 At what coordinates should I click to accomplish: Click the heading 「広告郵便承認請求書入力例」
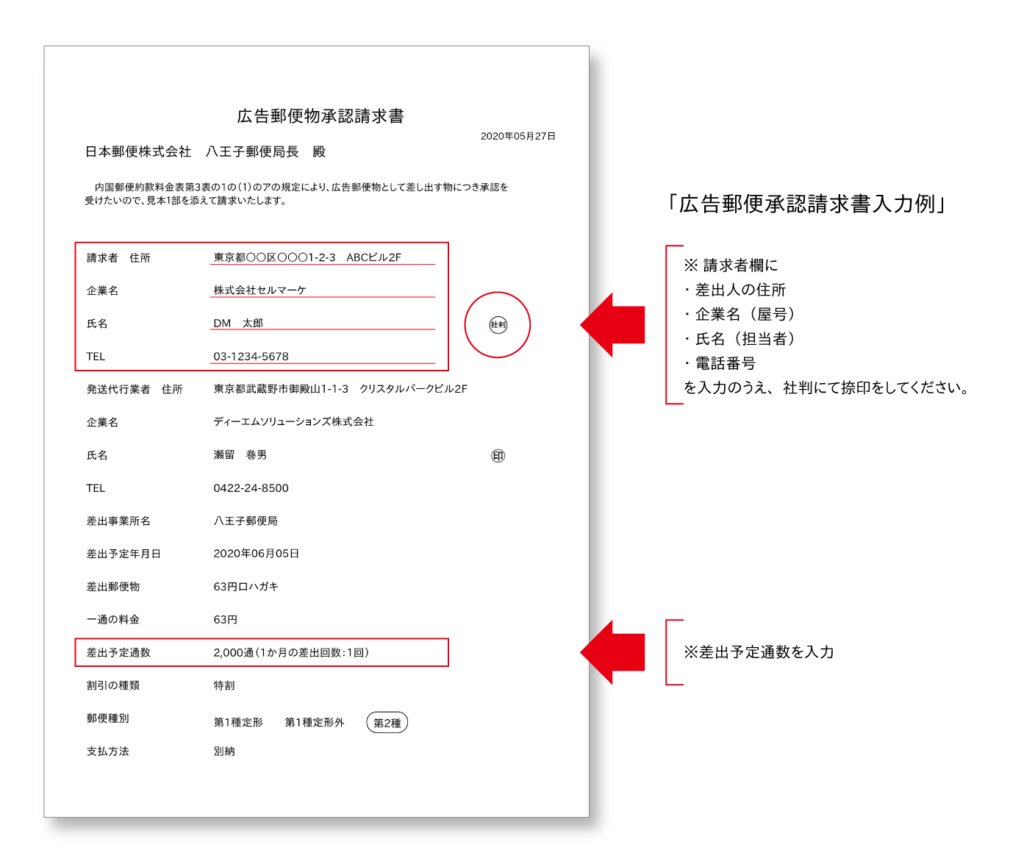point(806,204)
